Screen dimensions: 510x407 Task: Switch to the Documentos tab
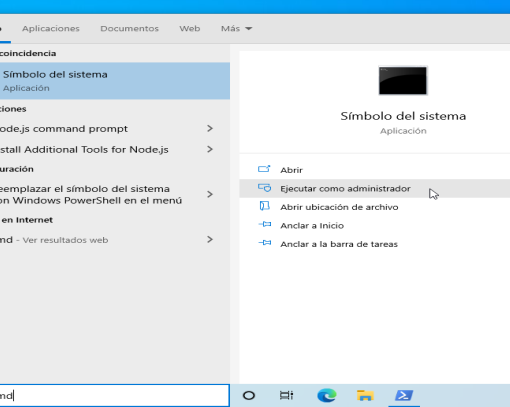129,29
